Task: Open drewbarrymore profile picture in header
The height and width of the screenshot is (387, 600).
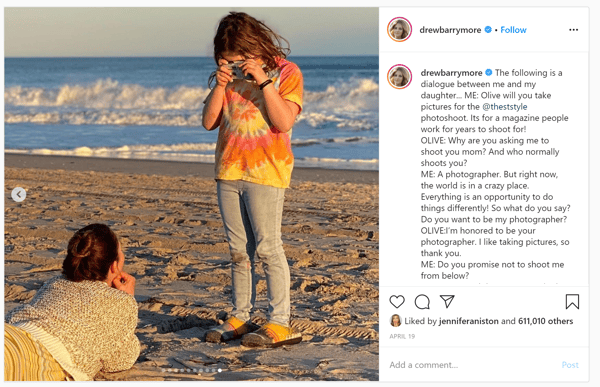Action: click(x=399, y=29)
